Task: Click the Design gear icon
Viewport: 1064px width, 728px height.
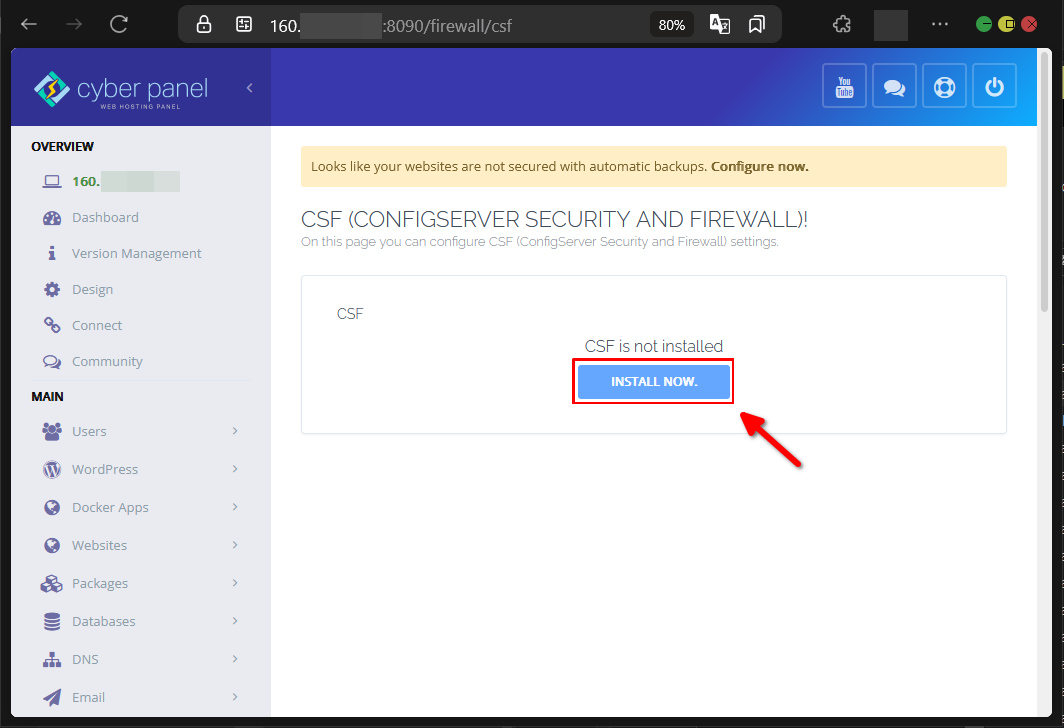Action: [x=52, y=290]
